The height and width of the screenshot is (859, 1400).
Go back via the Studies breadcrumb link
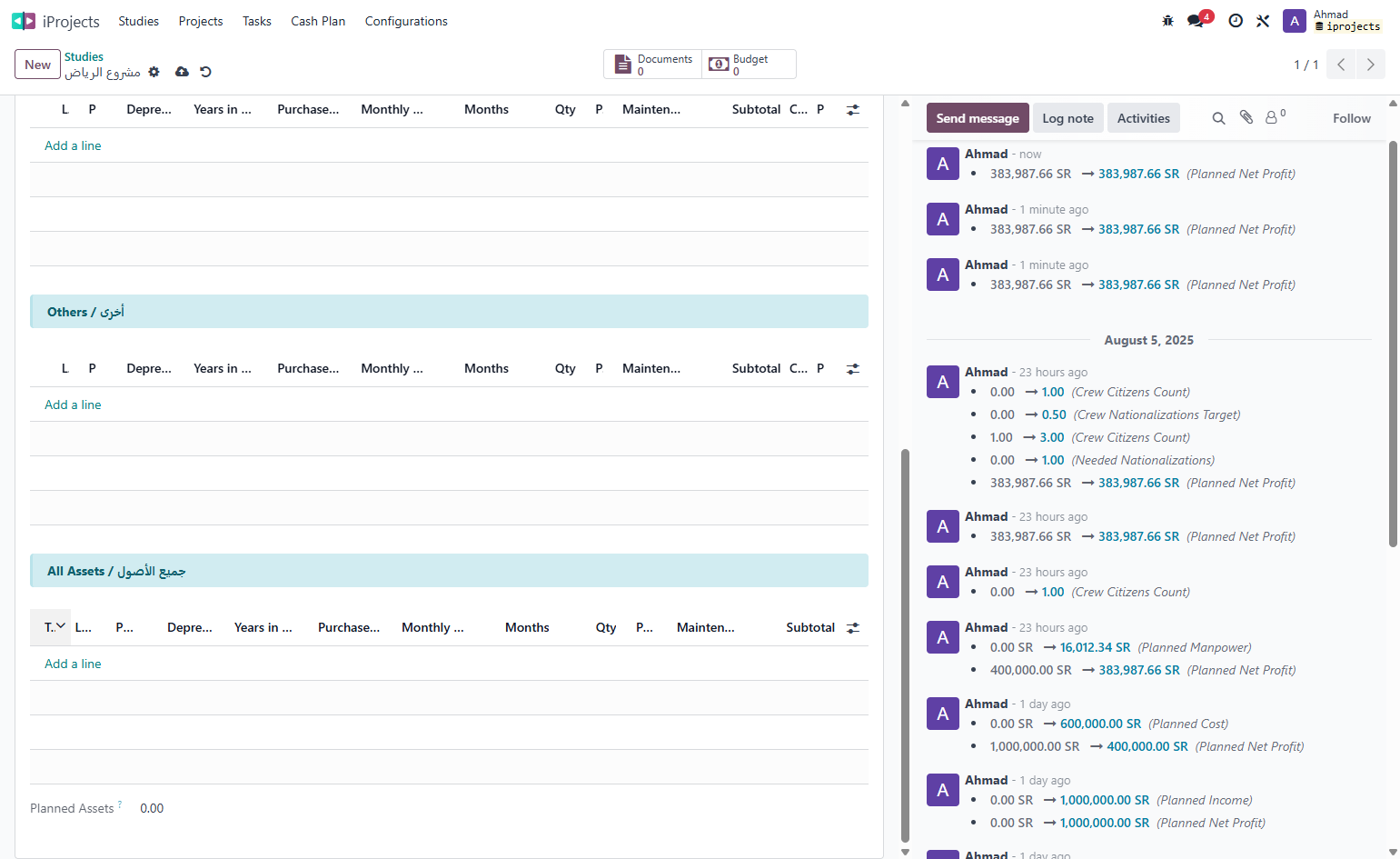84,56
